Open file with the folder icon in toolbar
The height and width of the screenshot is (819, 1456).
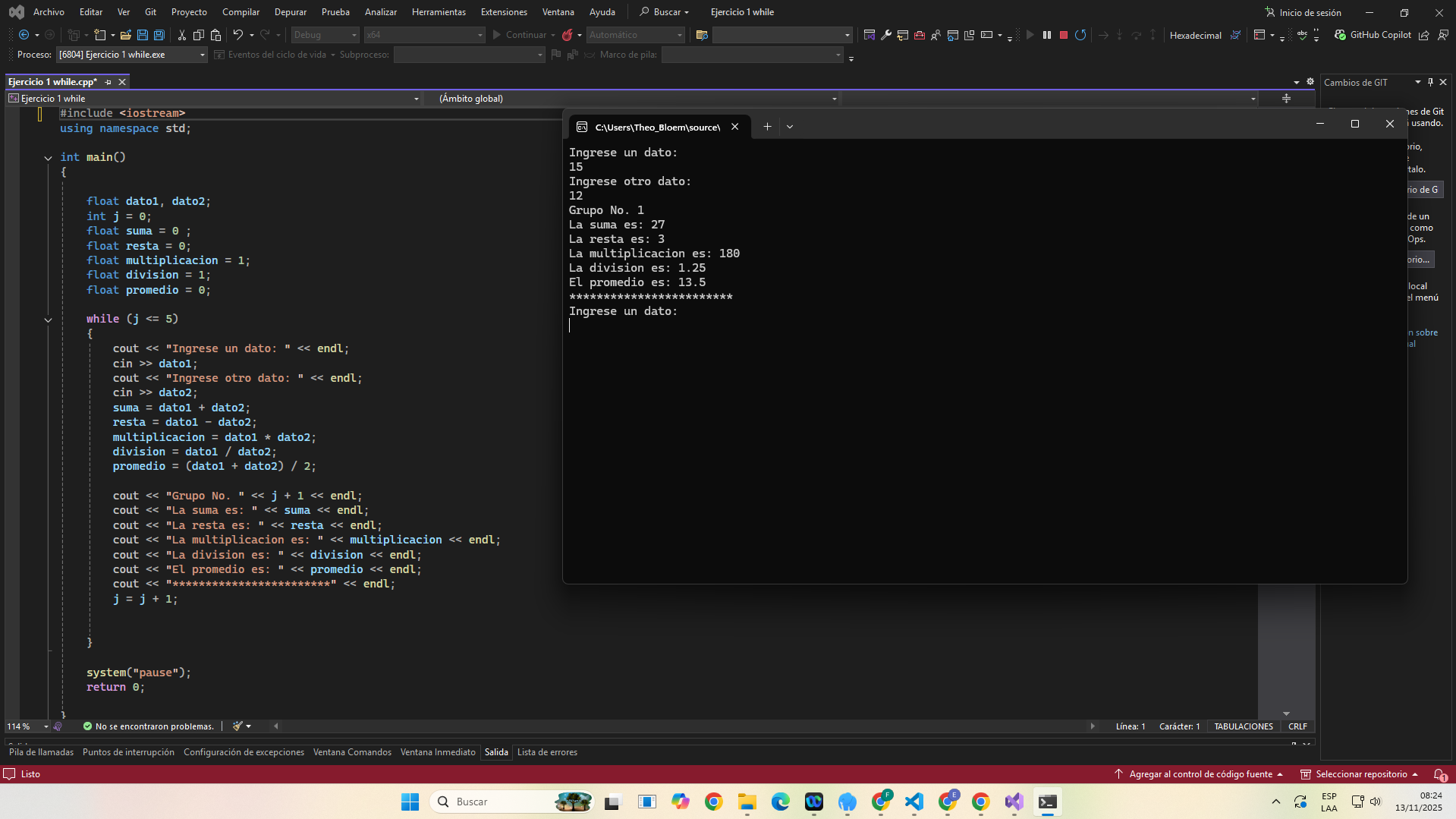click(x=126, y=35)
